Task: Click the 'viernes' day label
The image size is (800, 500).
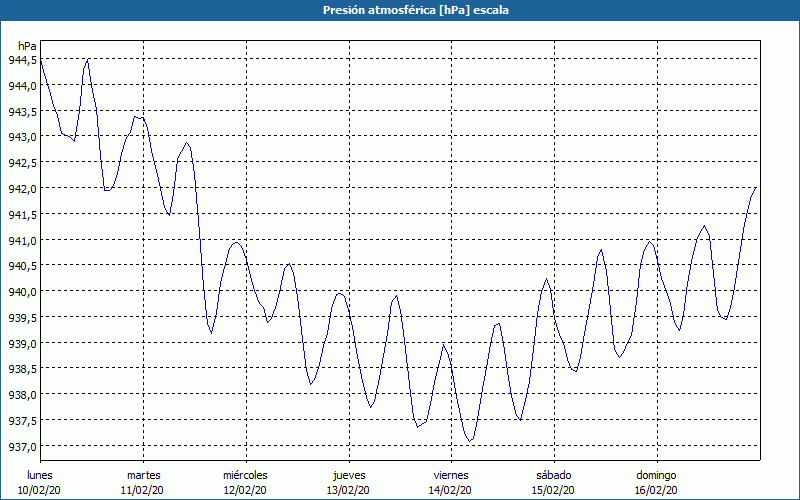Action: coord(451,475)
